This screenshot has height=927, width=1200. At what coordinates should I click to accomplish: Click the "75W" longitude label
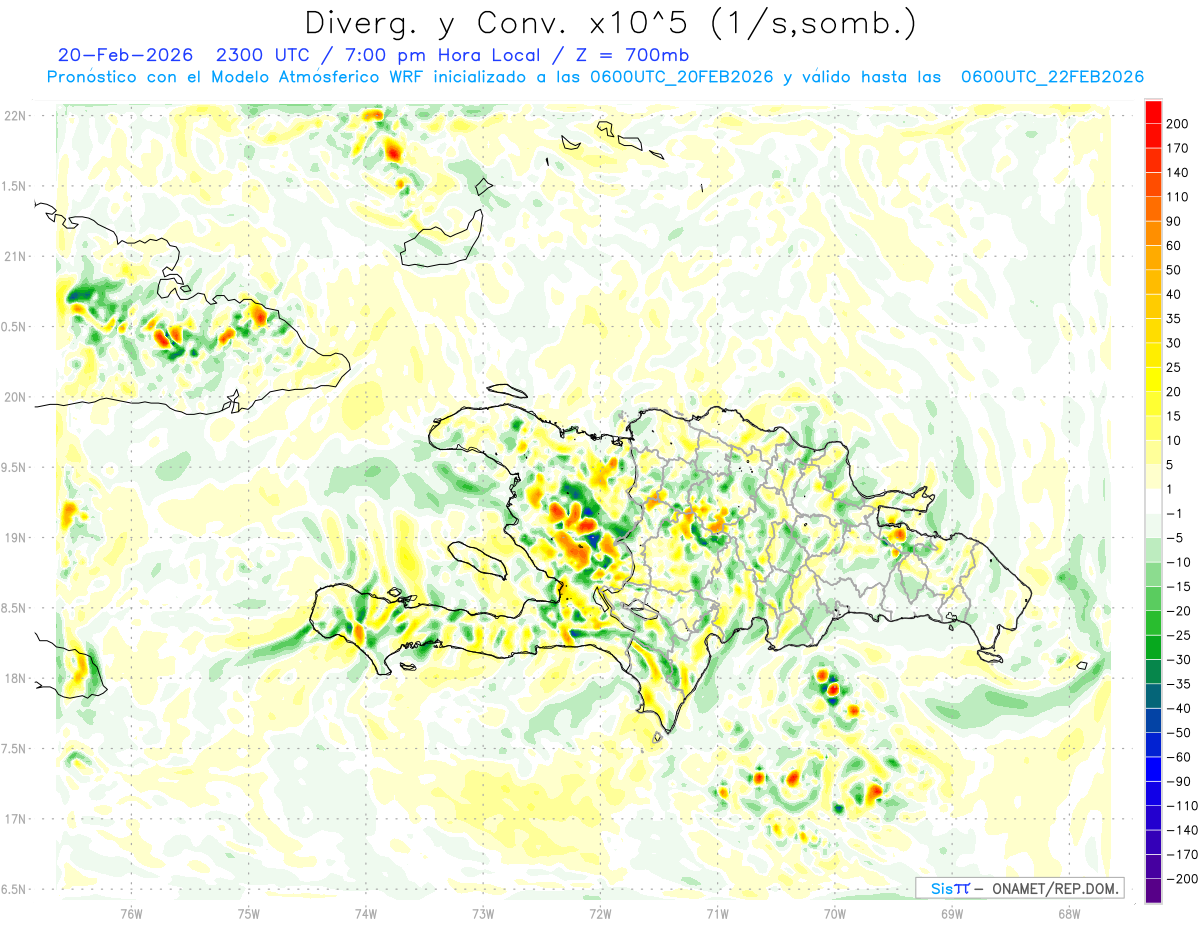click(x=248, y=913)
